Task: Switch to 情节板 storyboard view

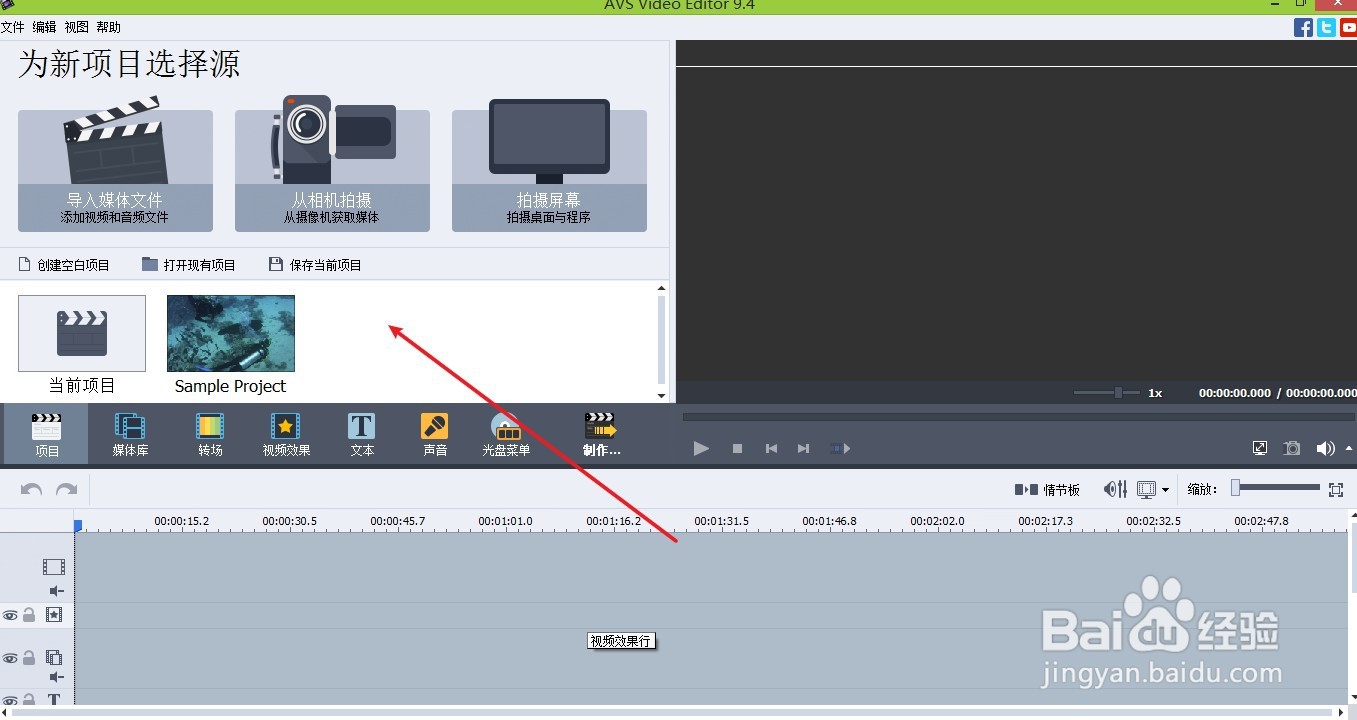Action: 1048,489
